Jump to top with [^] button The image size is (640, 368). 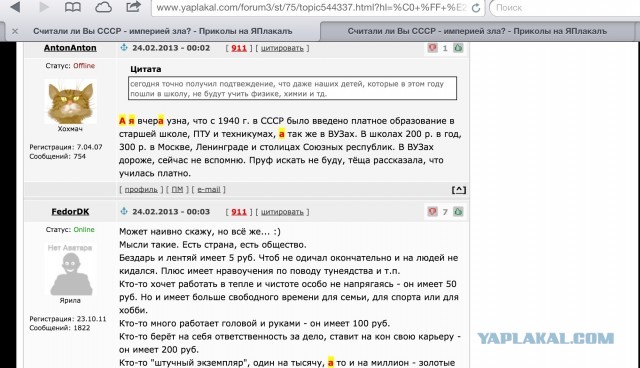[459, 190]
